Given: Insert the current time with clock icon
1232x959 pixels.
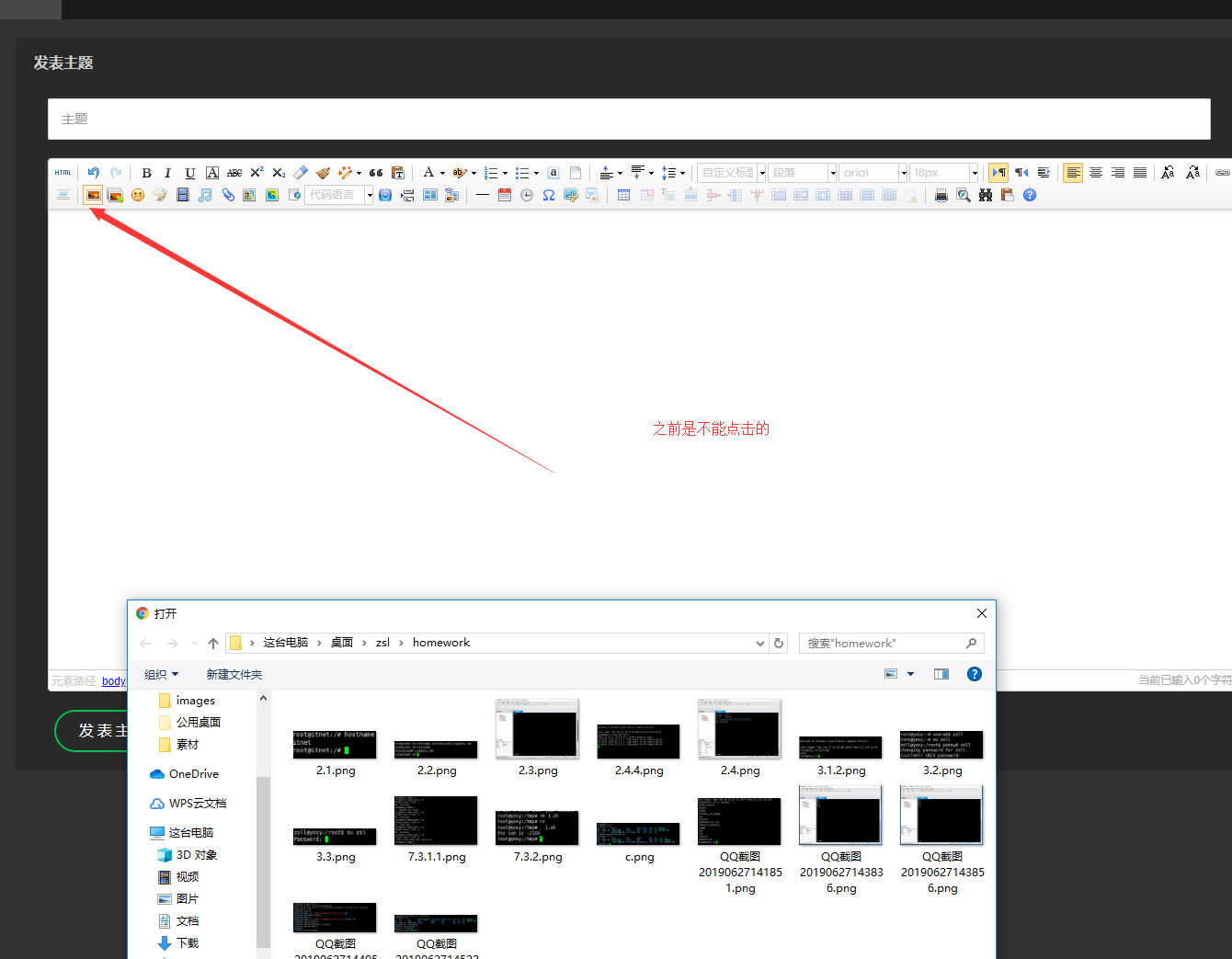Looking at the screenshot, I should 527,195.
